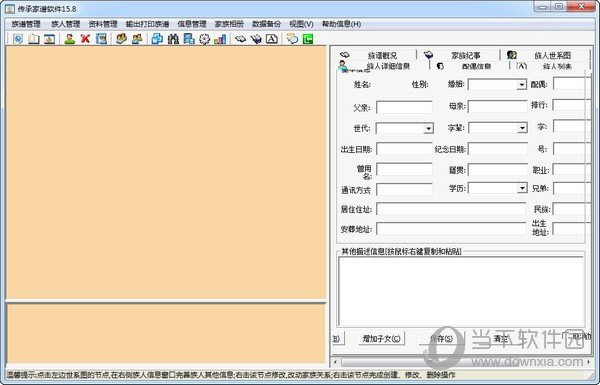This screenshot has width=600, height=385.
Task: Click the small open book toolbar icon
Action: pos(240,39)
